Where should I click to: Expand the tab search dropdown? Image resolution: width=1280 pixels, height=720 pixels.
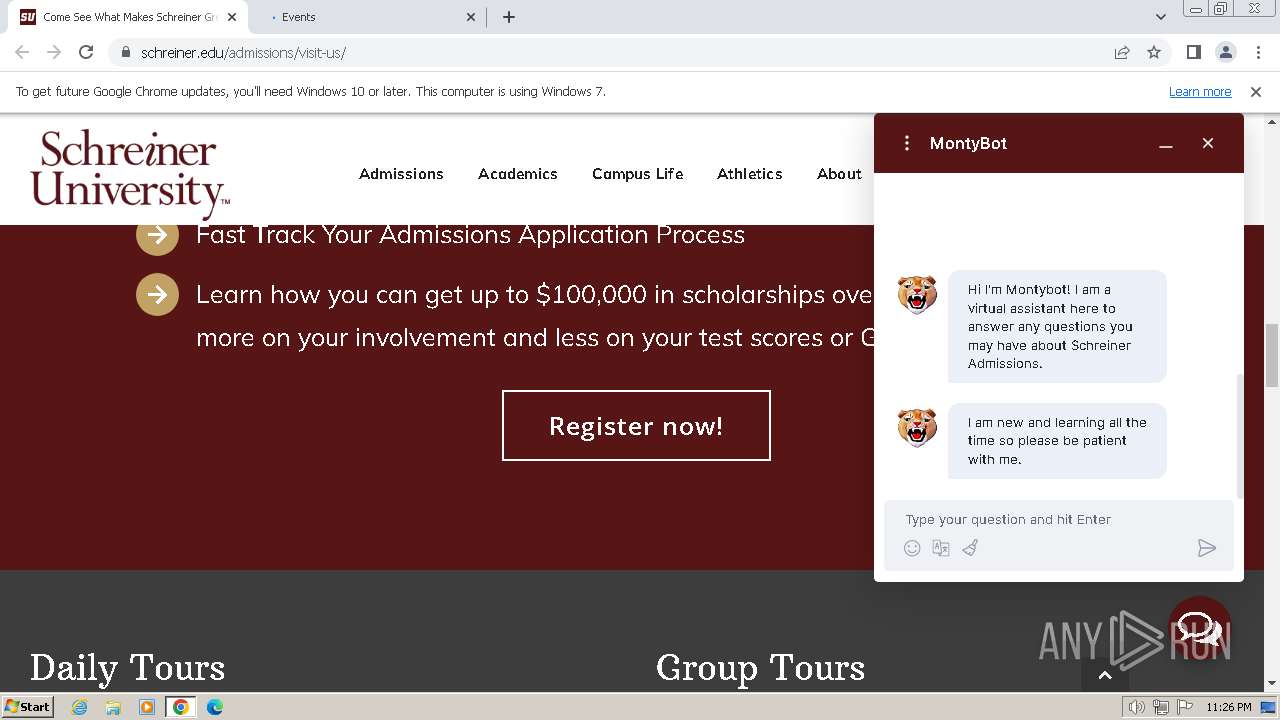click(x=1160, y=17)
